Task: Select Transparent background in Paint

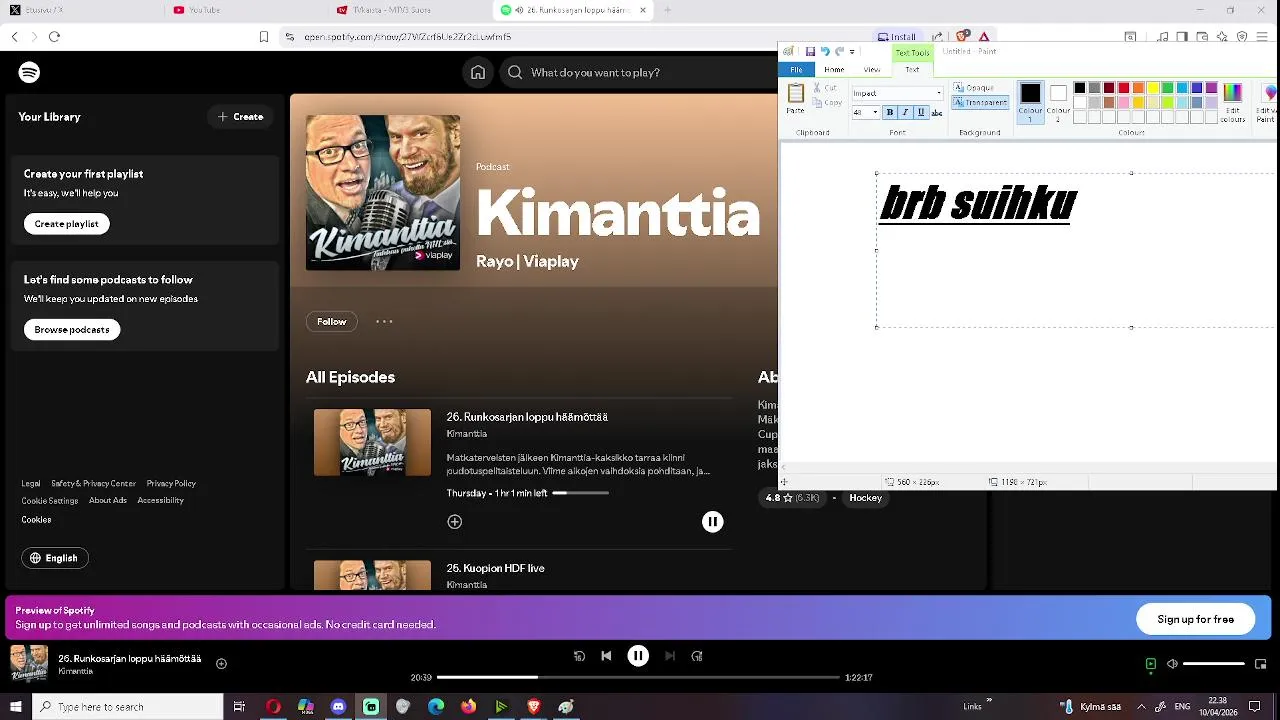Action: 980,102
